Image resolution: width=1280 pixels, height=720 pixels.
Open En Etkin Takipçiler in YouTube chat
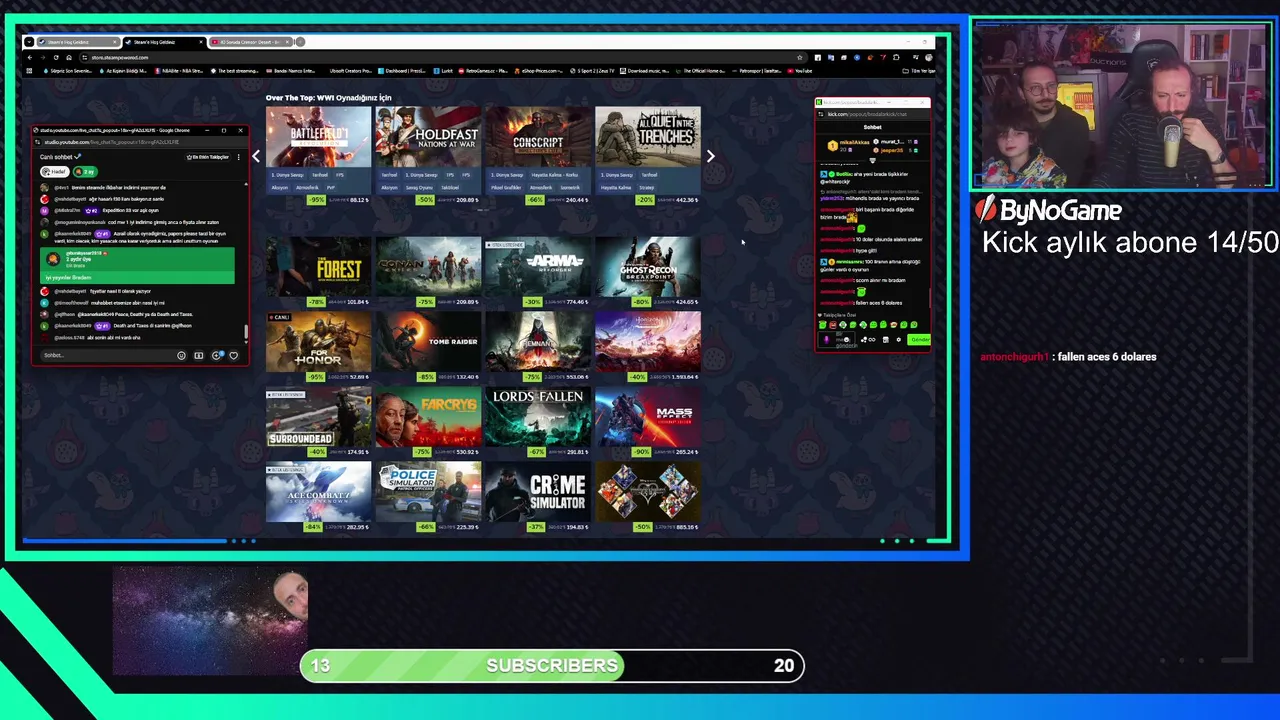click(x=206, y=157)
